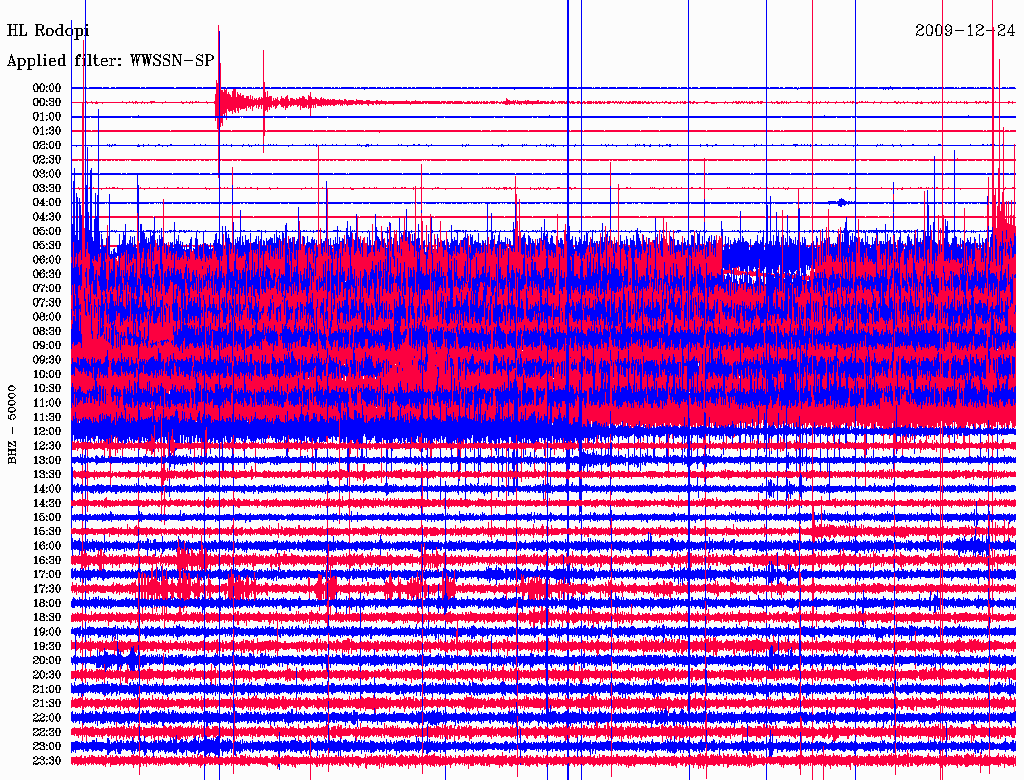
Task: Click the earthquake onset on the 00:30 trace
Action: (x=217, y=102)
